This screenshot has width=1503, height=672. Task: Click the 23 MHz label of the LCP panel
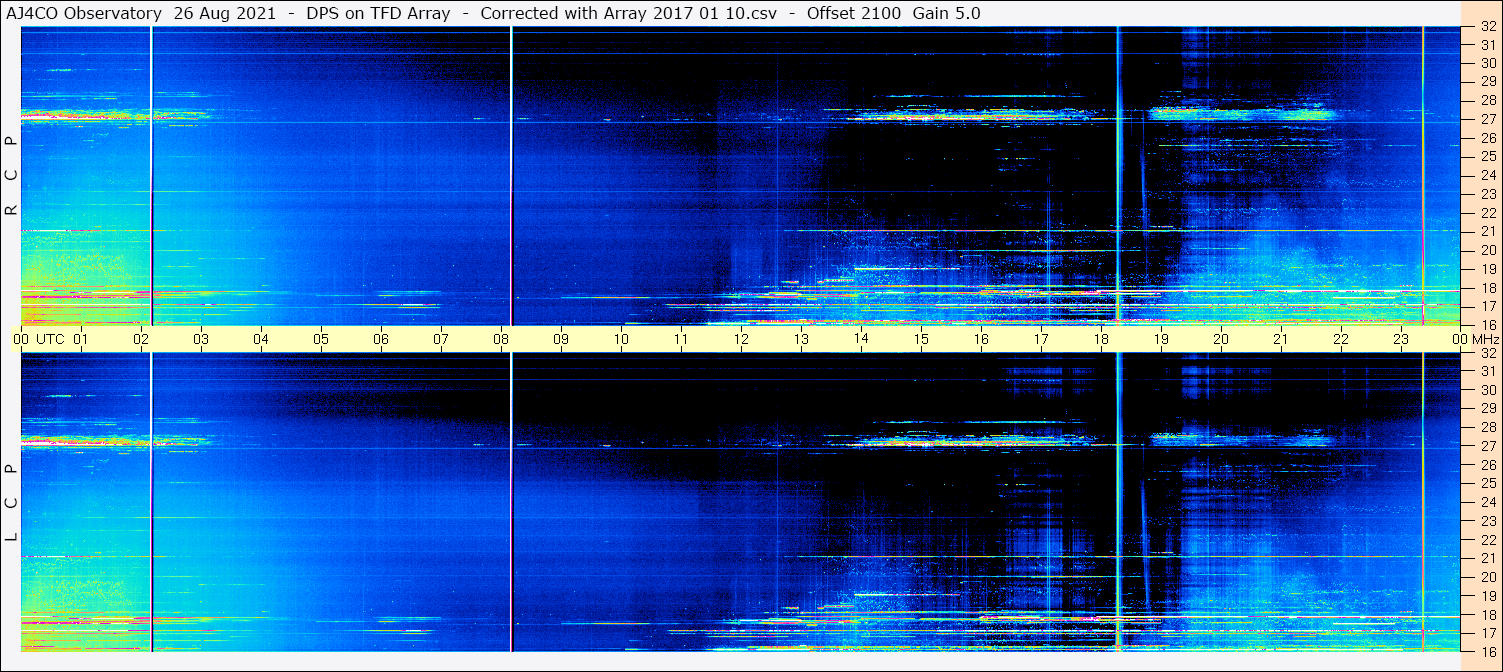pyautogui.click(x=1487, y=521)
